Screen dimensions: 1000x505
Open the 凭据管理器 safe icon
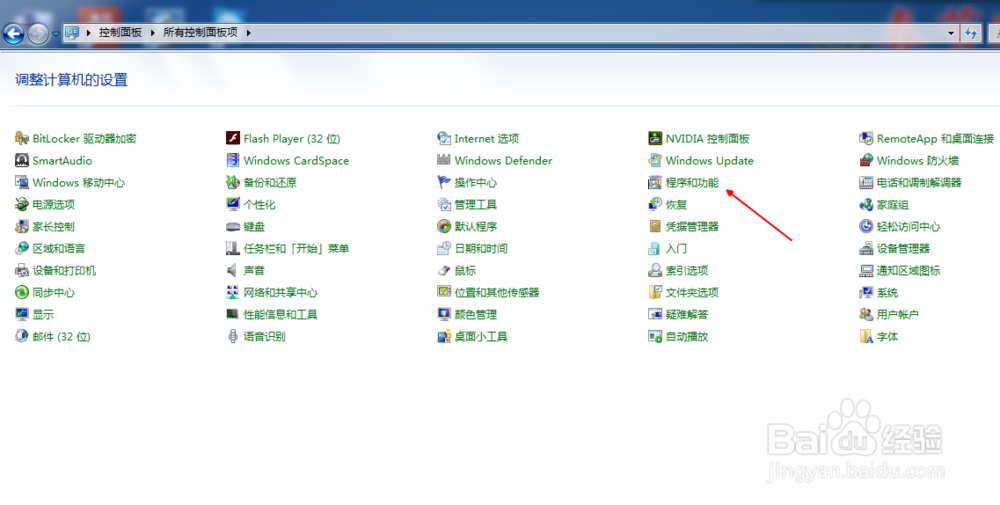[x=655, y=226]
